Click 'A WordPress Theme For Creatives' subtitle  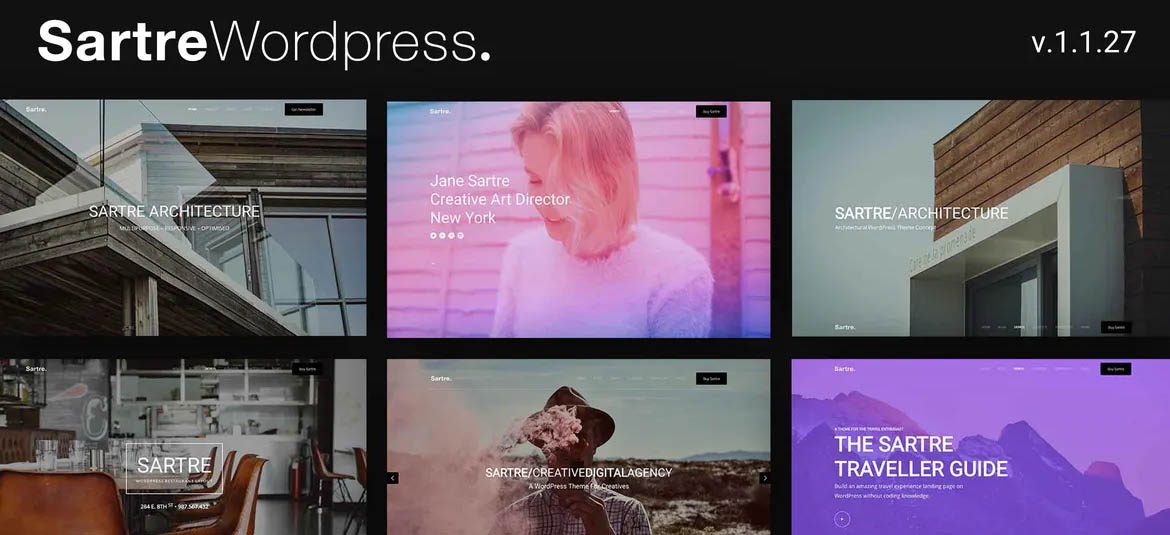(x=578, y=486)
